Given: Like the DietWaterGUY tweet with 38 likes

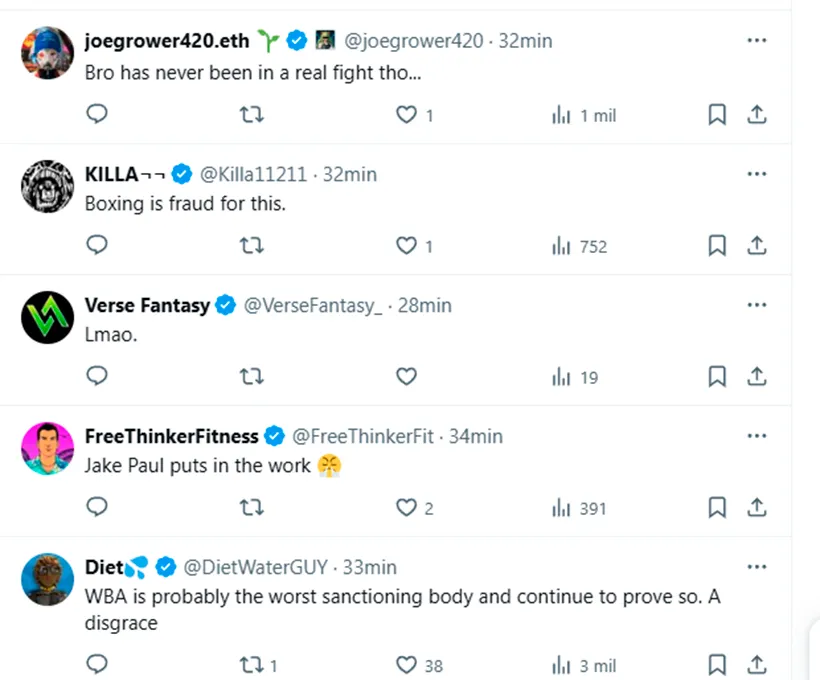Looking at the screenshot, I should (406, 665).
